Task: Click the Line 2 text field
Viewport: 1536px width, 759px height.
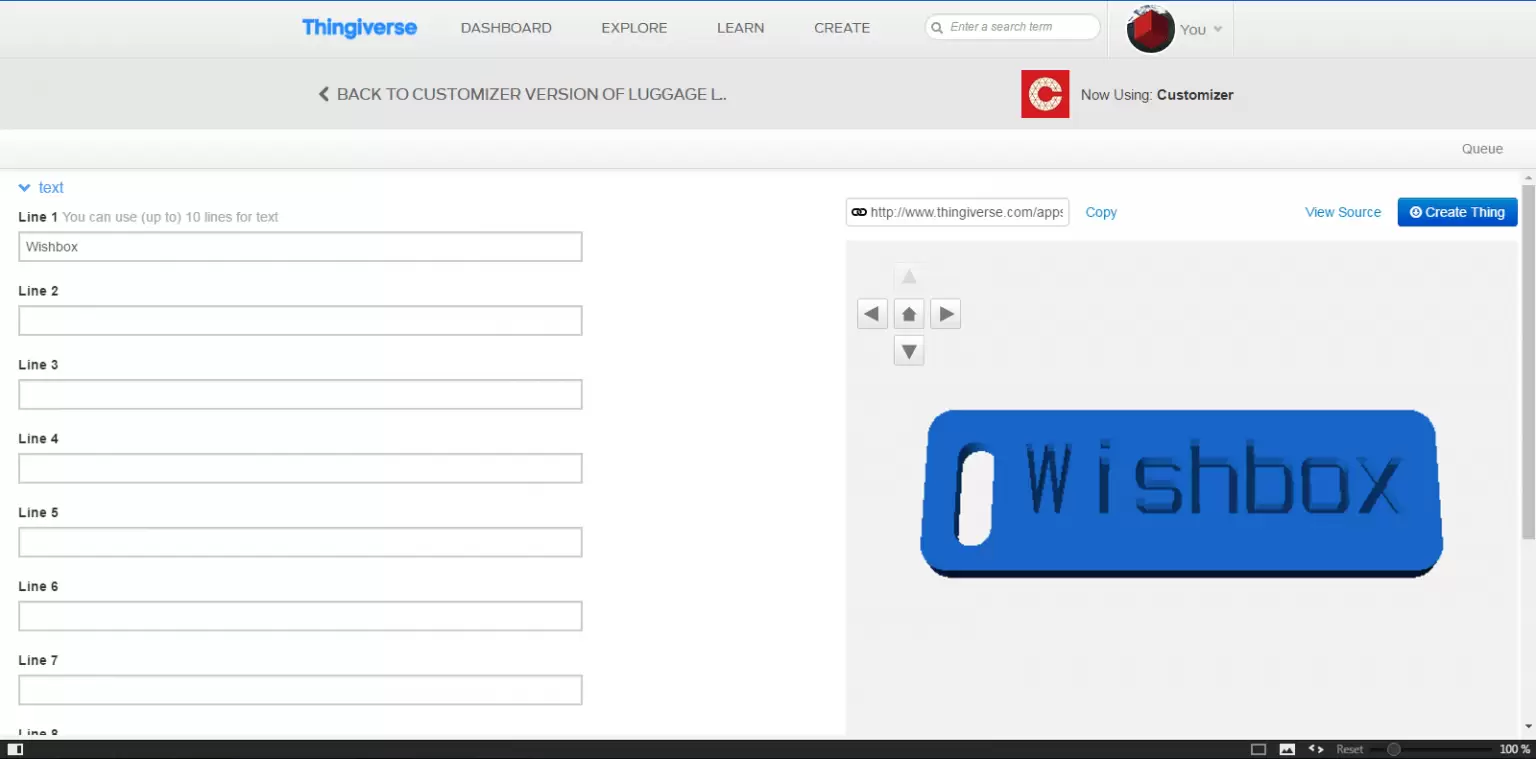Action: pos(300,321)
